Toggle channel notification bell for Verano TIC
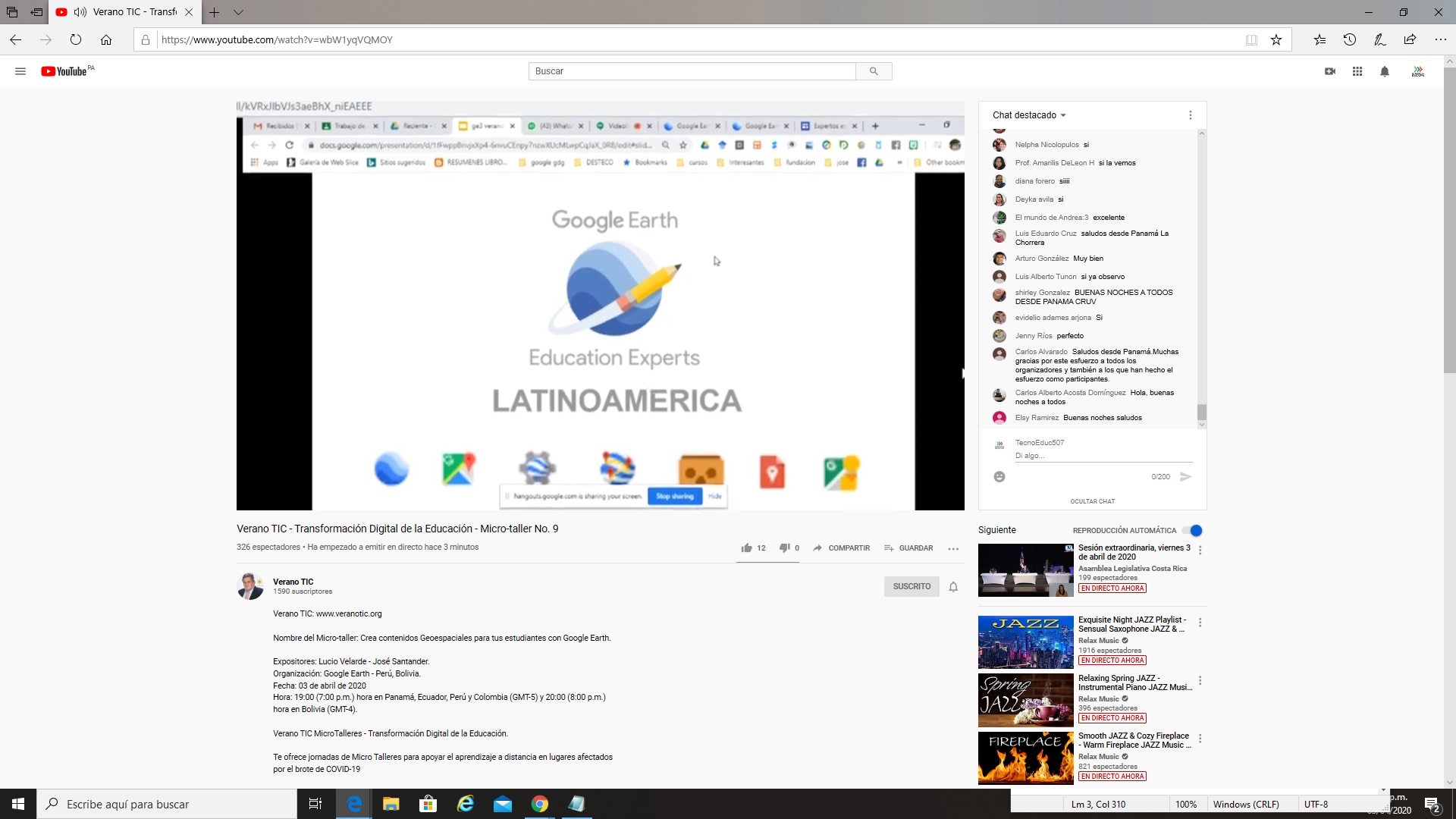Image resolution: width=1456 pixels, height=819 pixels. pos(953,586)
